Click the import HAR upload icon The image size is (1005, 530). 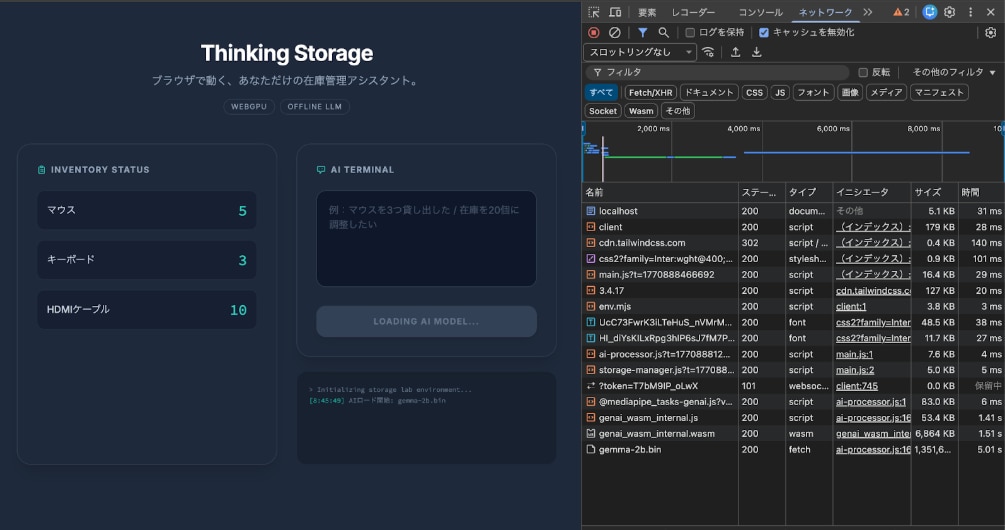coord(735,52)
